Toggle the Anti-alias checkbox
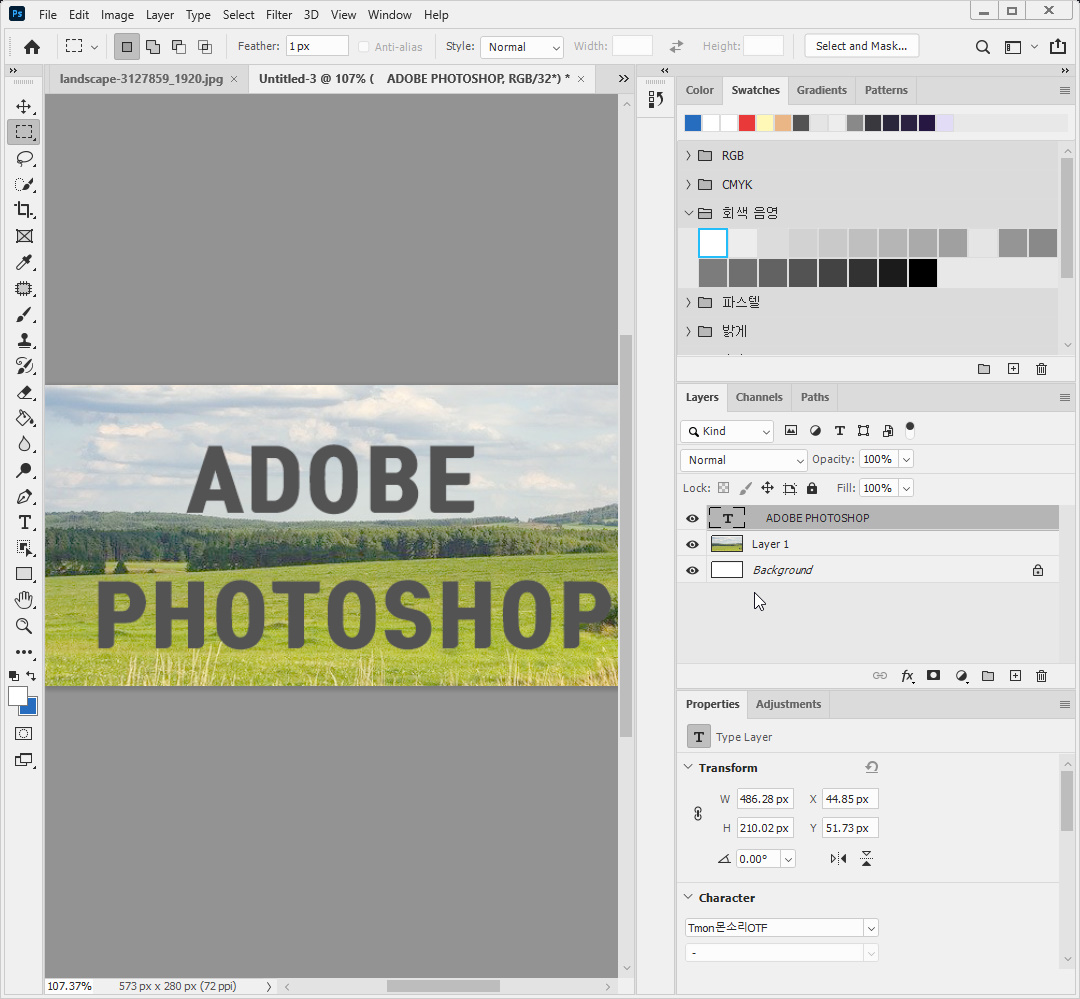This screenshot has height=999, width=1080. 364,47
